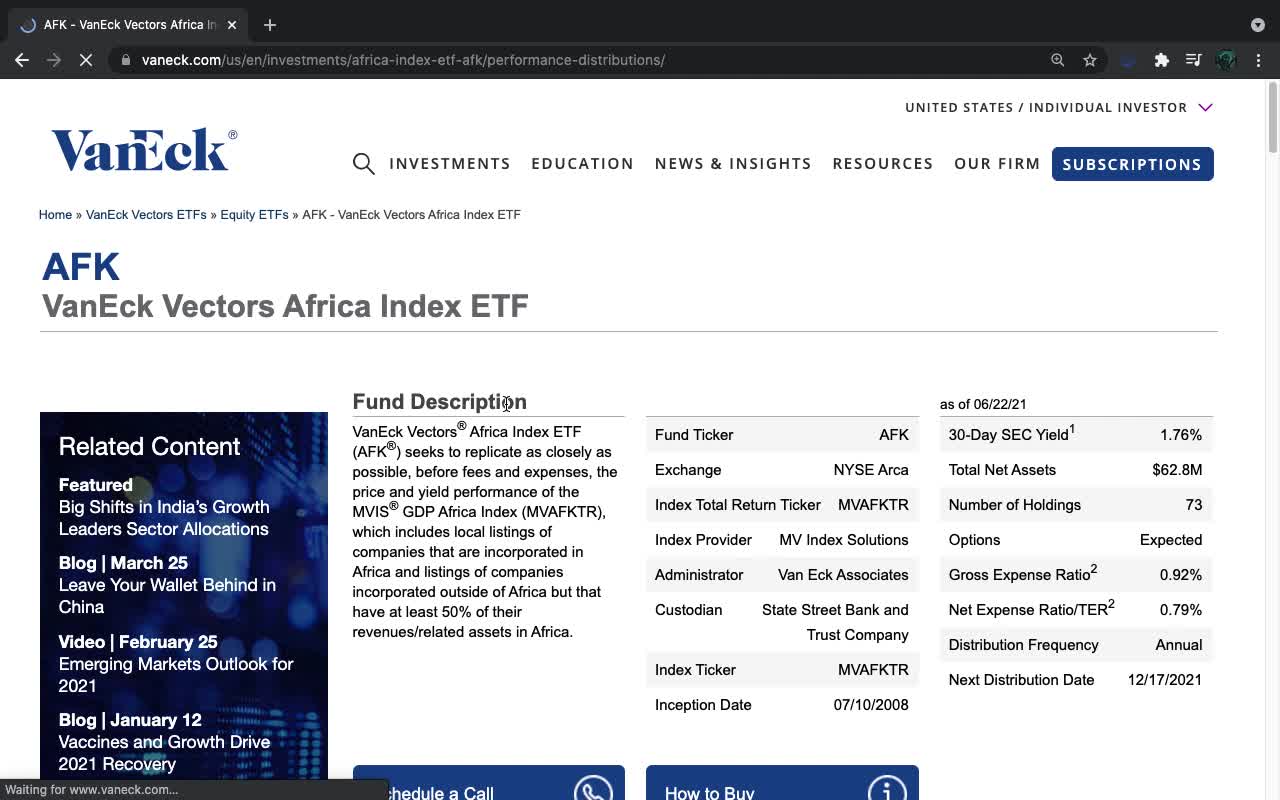Click Administrator Van Eck Associates value

click(x=843, y=575)
